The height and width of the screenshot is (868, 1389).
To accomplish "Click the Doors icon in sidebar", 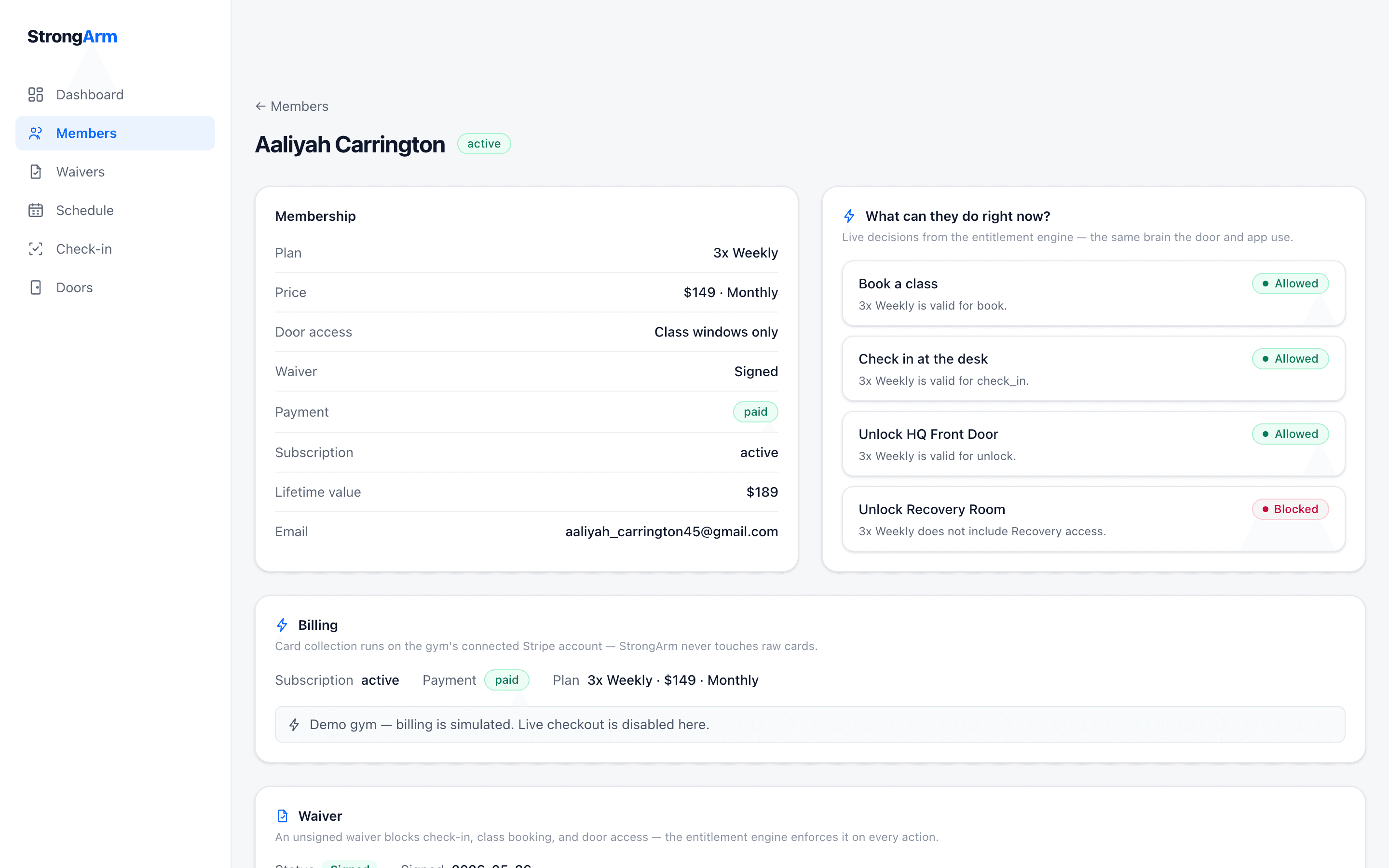I will [x=36, y=287].
